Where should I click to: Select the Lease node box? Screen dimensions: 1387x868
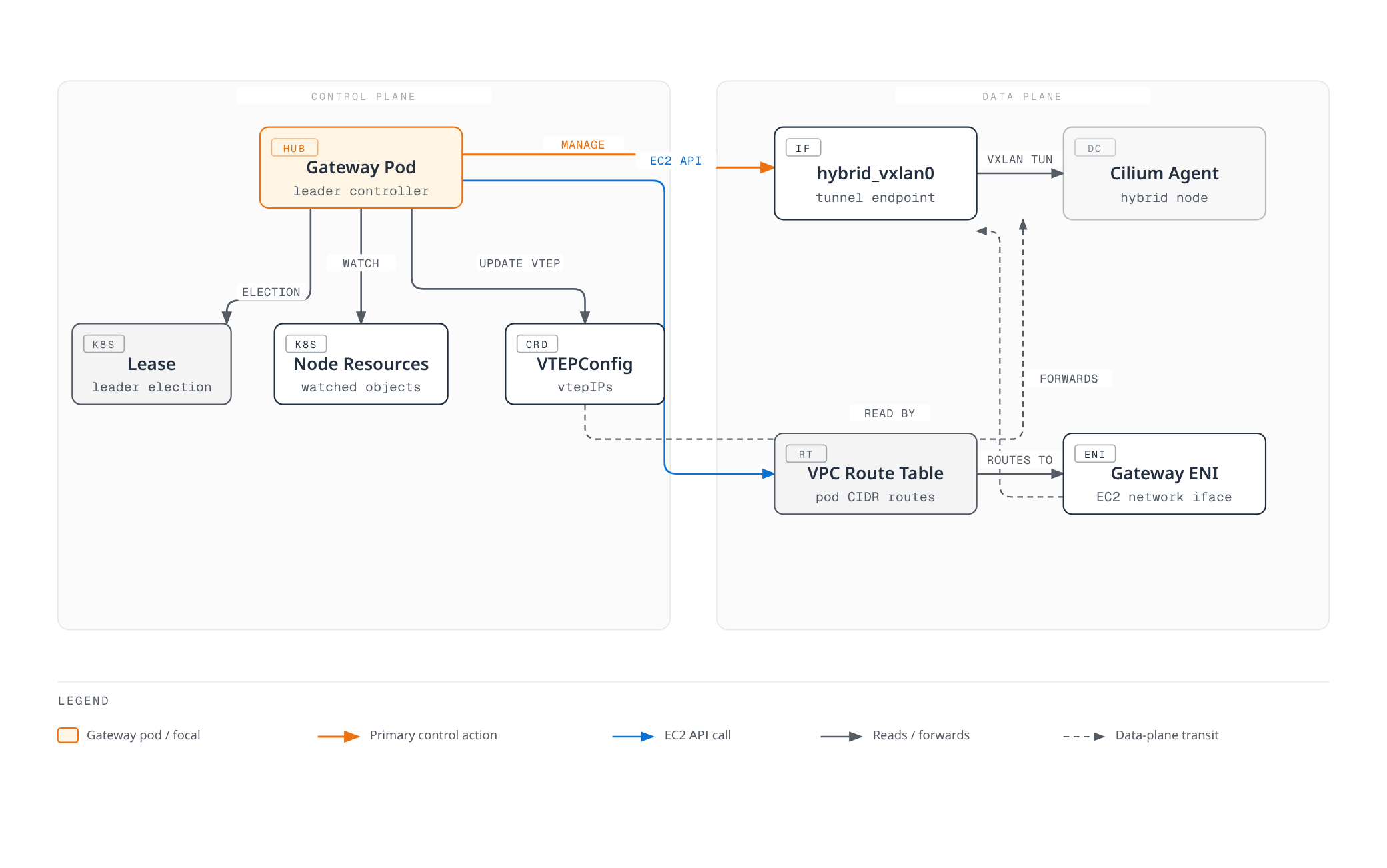151,364
